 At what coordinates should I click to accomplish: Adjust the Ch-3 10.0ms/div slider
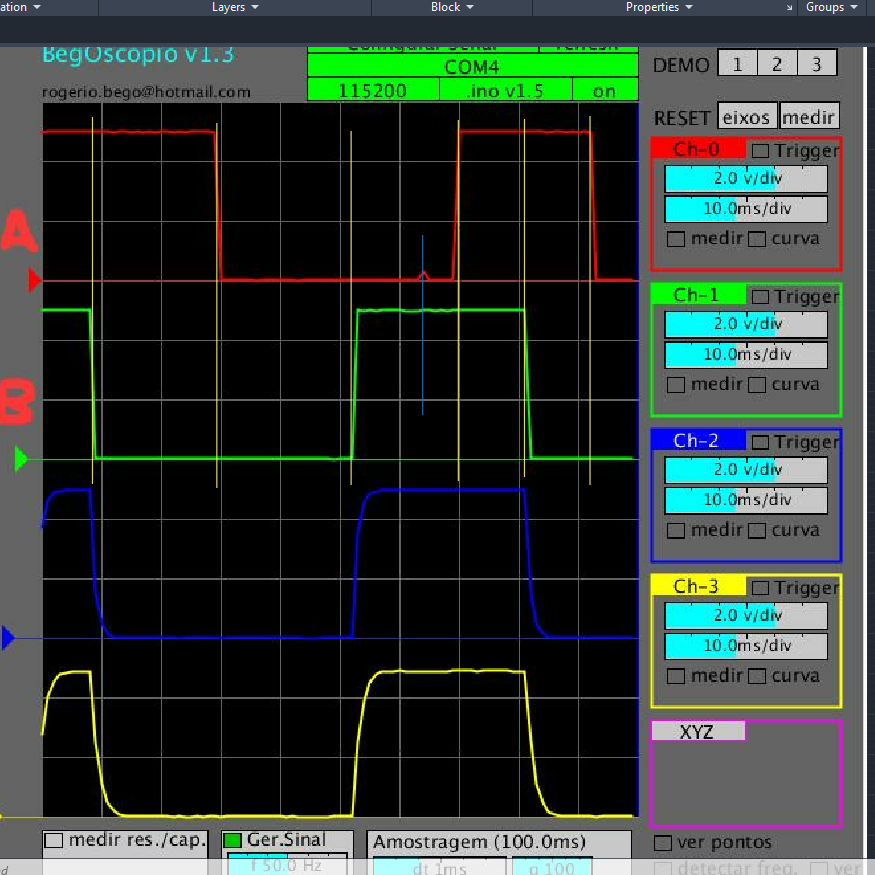[746, 646]
